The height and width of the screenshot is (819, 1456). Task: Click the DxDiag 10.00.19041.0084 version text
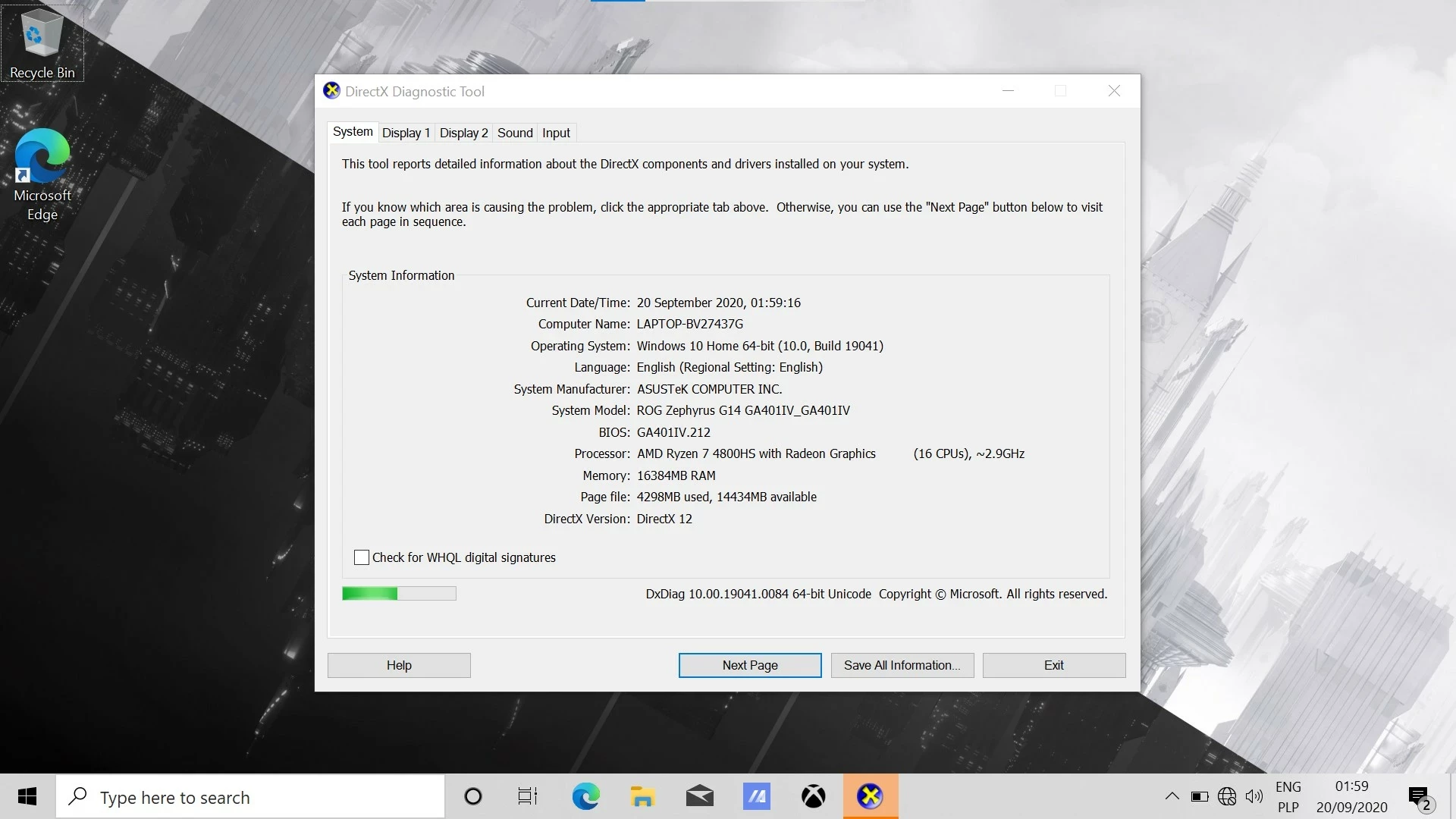click(758, 594)
